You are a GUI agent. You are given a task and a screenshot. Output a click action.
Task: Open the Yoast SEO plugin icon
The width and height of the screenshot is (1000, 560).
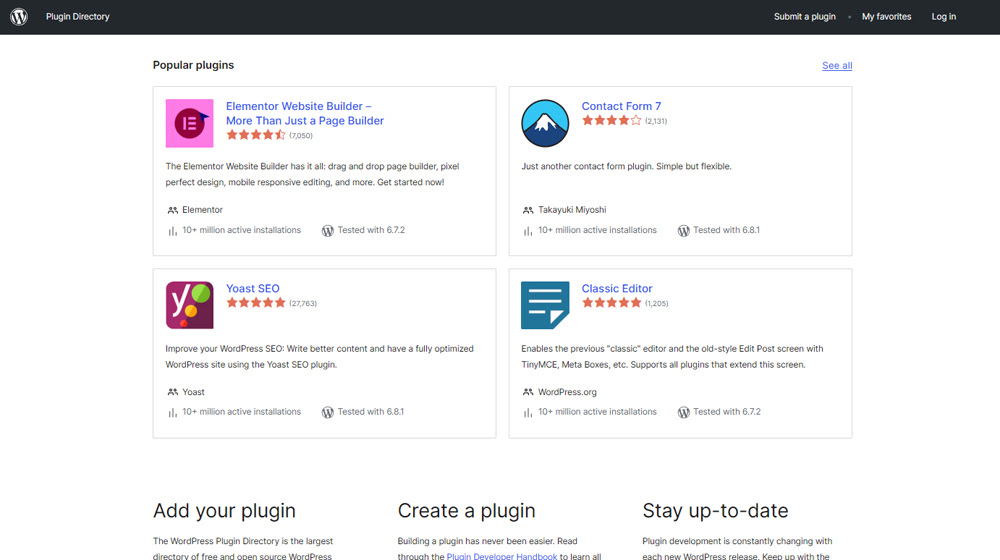189,306
